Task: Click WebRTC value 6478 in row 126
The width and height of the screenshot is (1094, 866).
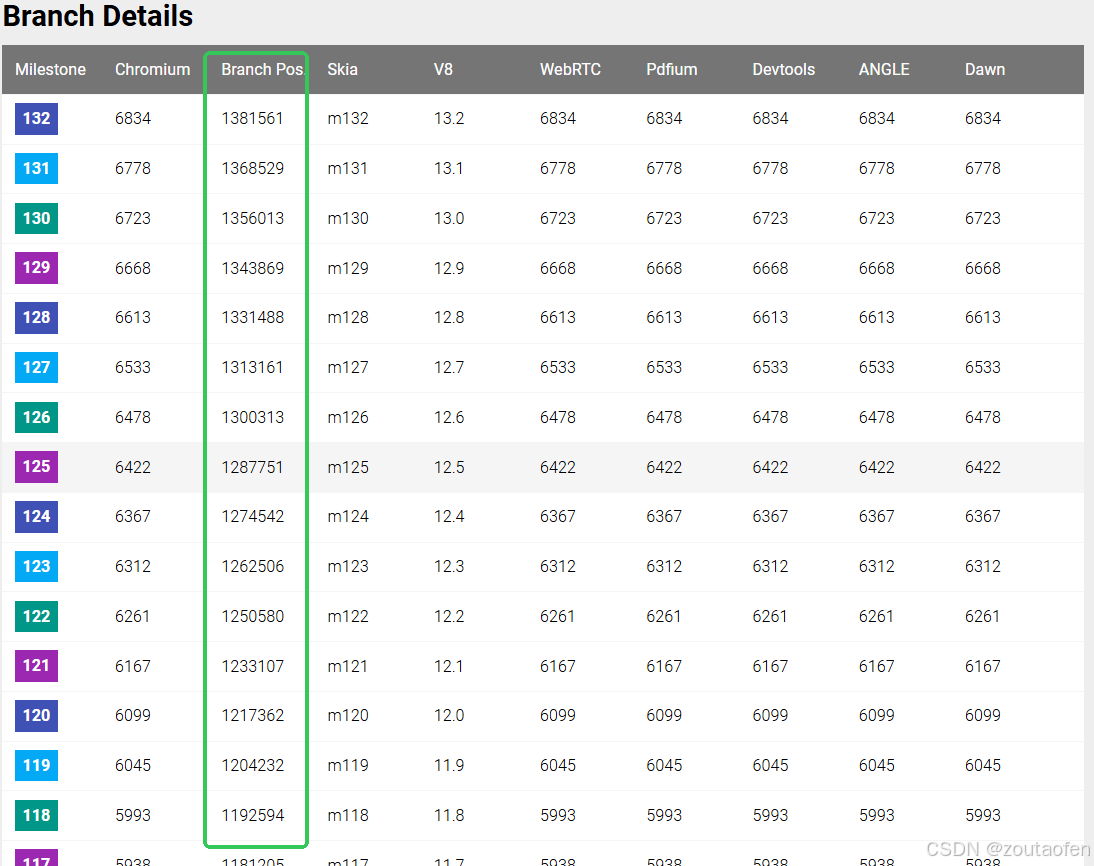Action: click(557, 417)
